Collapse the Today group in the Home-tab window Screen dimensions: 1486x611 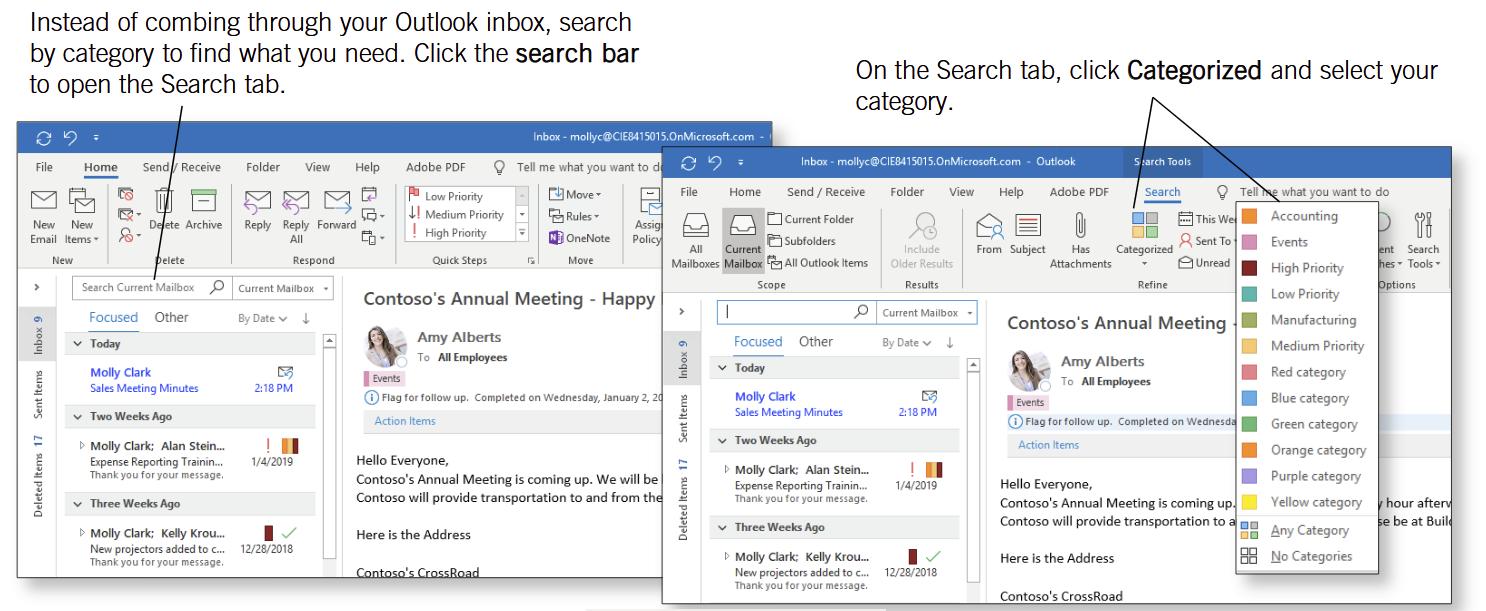coord(78,343)
